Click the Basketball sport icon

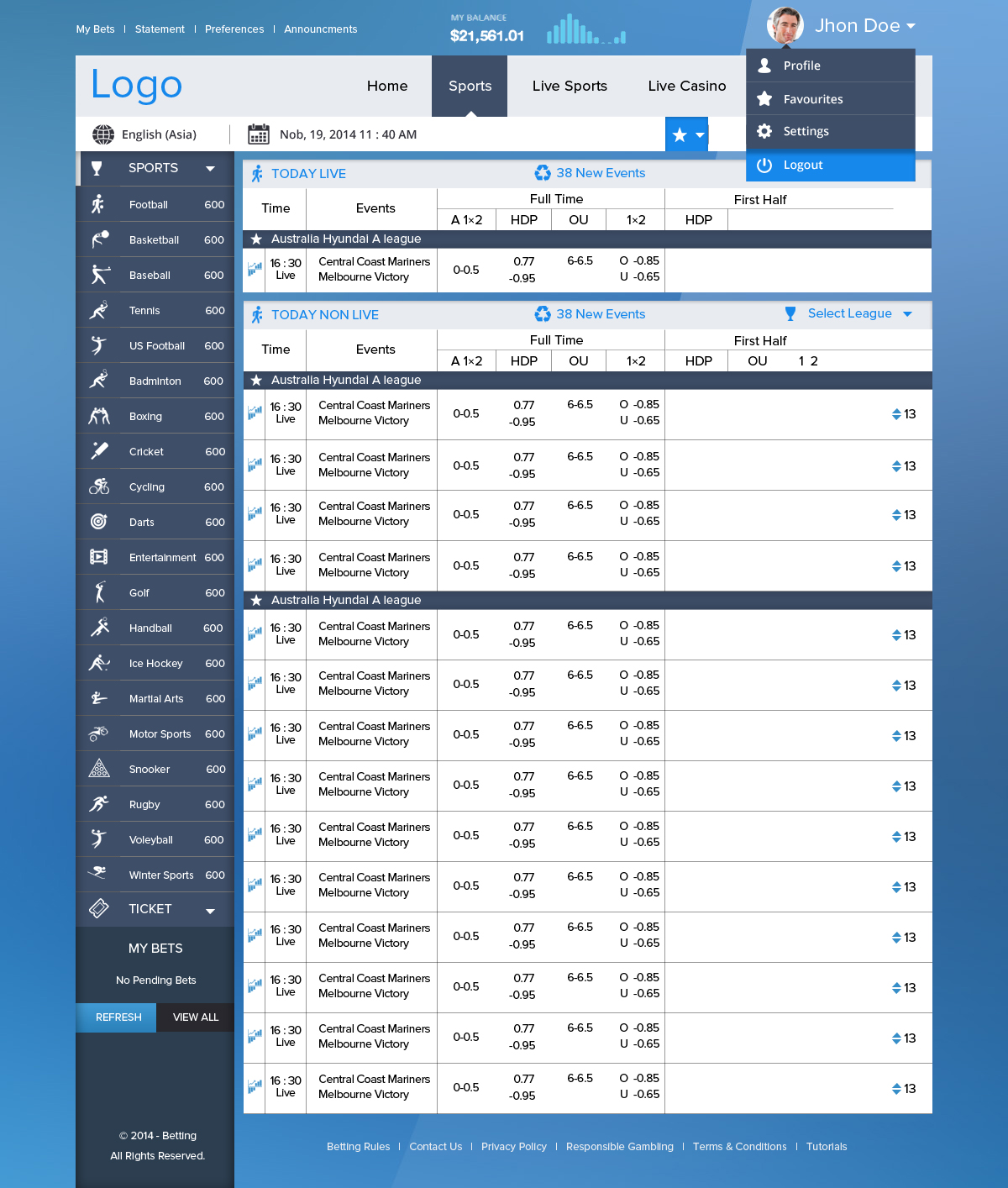[99, 239]
